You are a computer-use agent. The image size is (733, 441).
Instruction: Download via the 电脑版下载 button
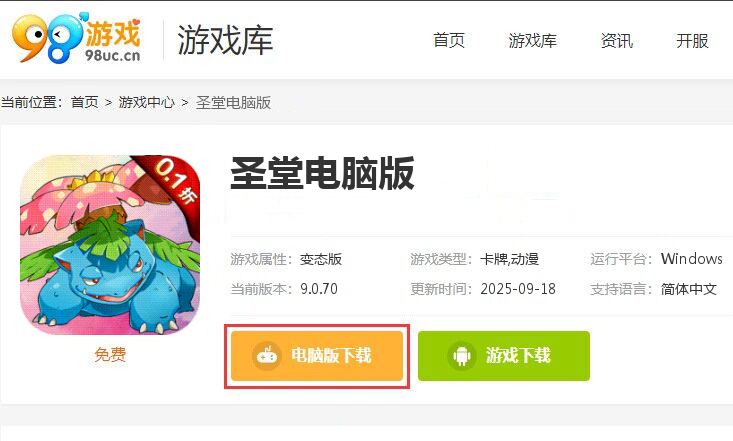click(x=317, y=356)
